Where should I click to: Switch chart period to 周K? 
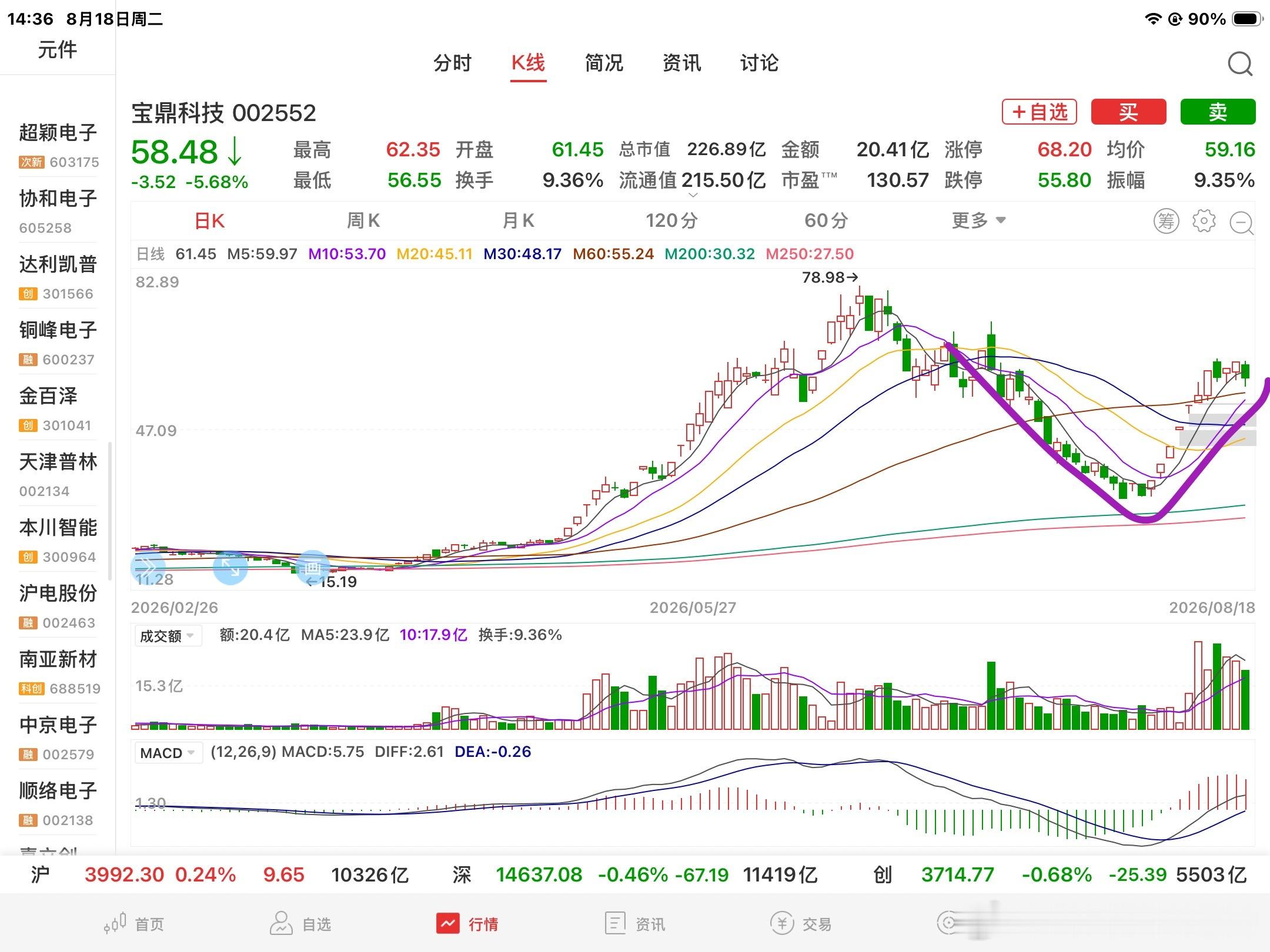pos(363,221)
